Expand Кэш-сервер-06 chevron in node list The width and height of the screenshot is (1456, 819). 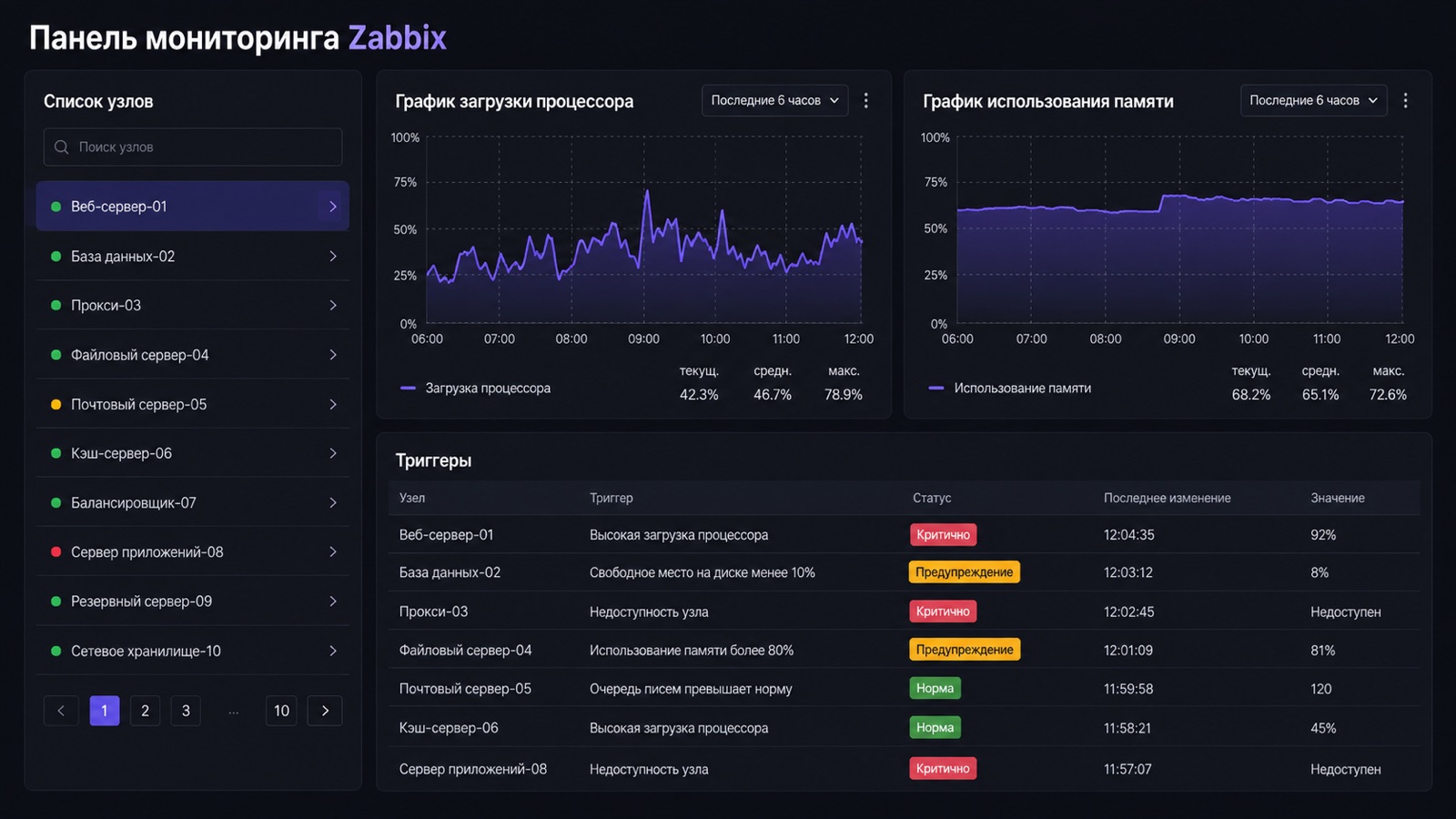333,453
